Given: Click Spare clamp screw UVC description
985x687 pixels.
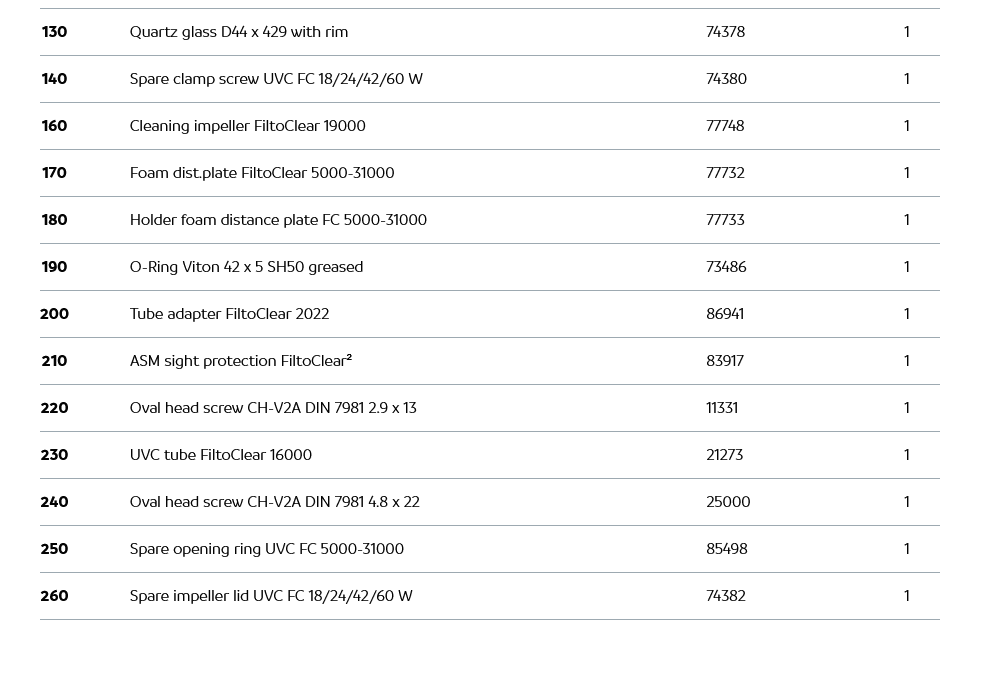Looking at the screenshot, I should point(276,79).
